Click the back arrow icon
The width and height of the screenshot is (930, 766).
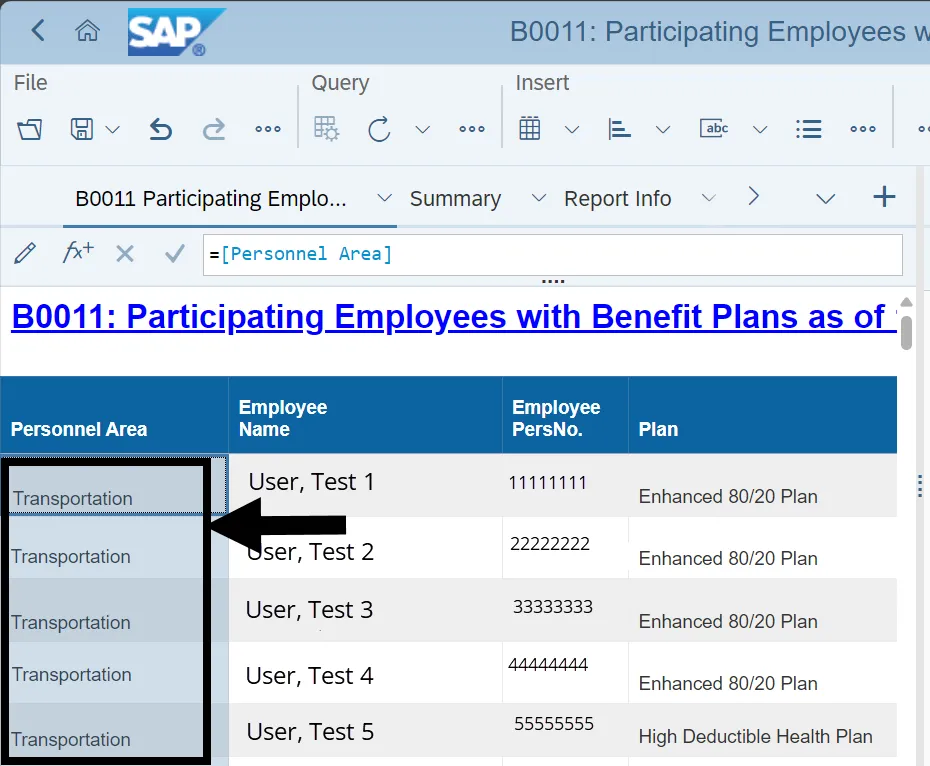38,31
